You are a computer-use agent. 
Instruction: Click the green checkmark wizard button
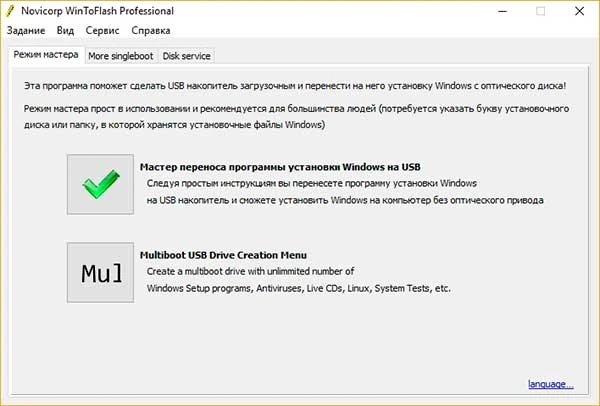tap(100, 184)
